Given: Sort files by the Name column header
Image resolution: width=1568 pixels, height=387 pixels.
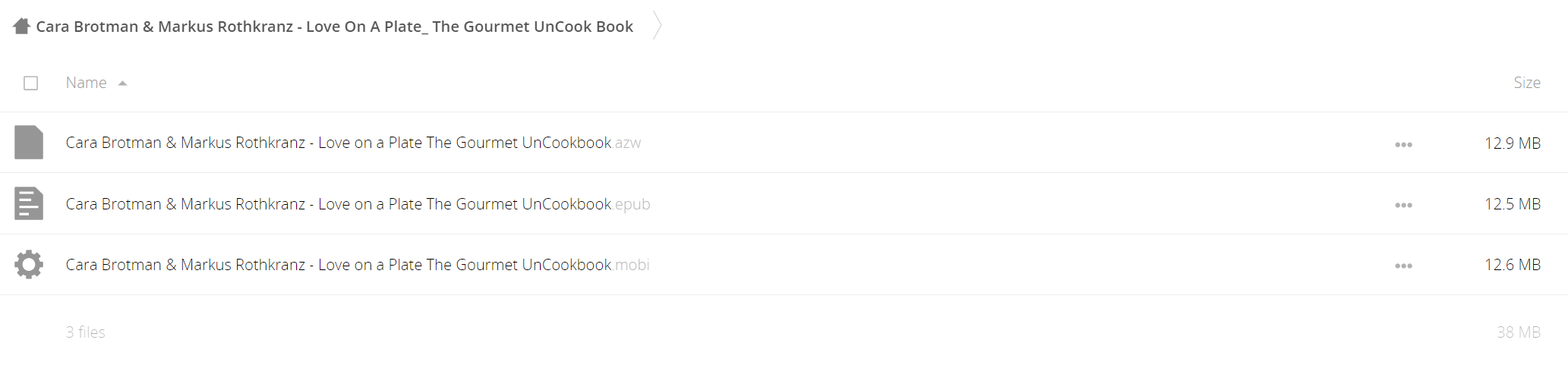Looking at the screenshot, I should pyautogui.click(x=86, y=83).
